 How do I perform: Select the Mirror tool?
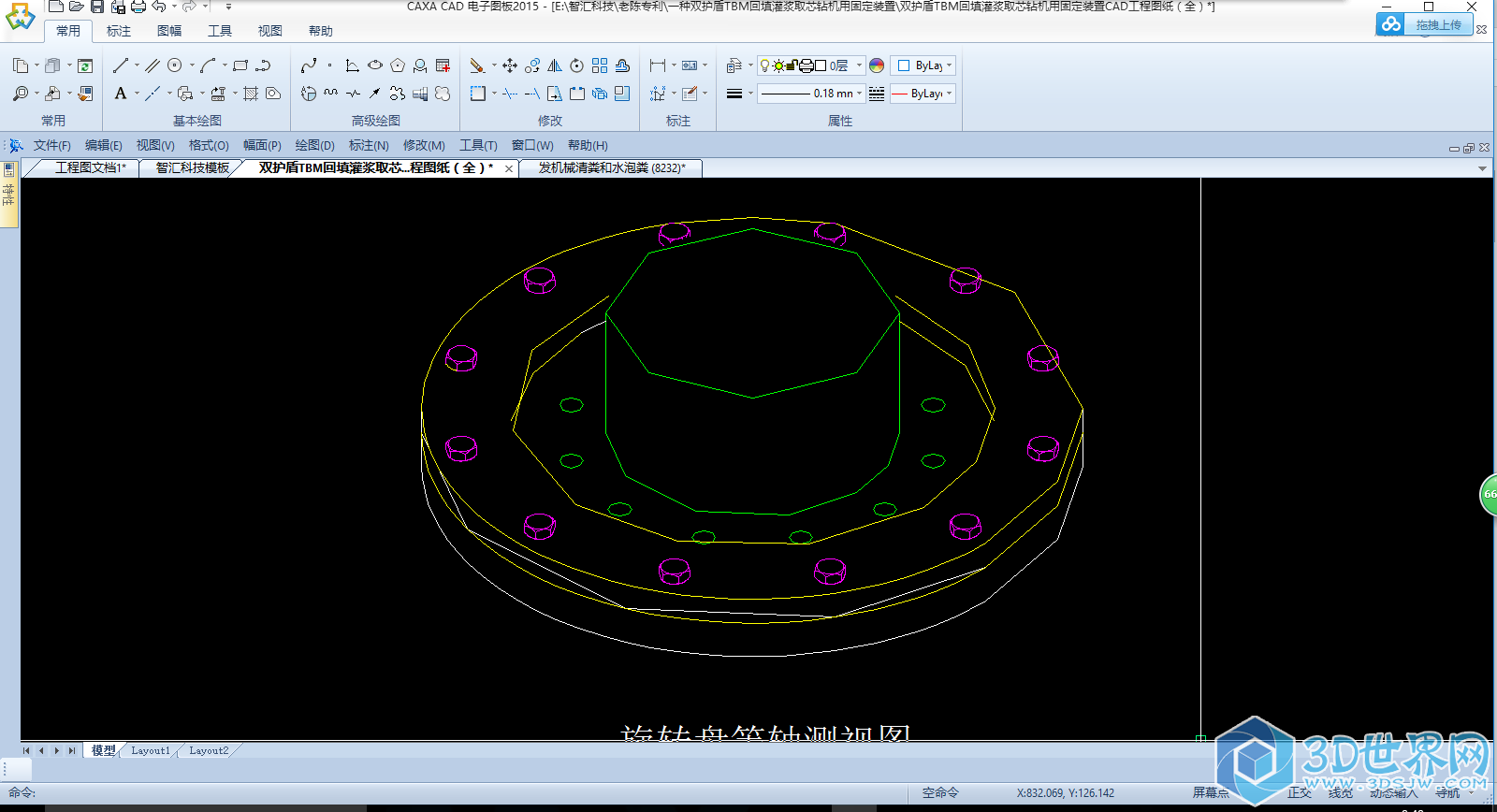(555, 65)
